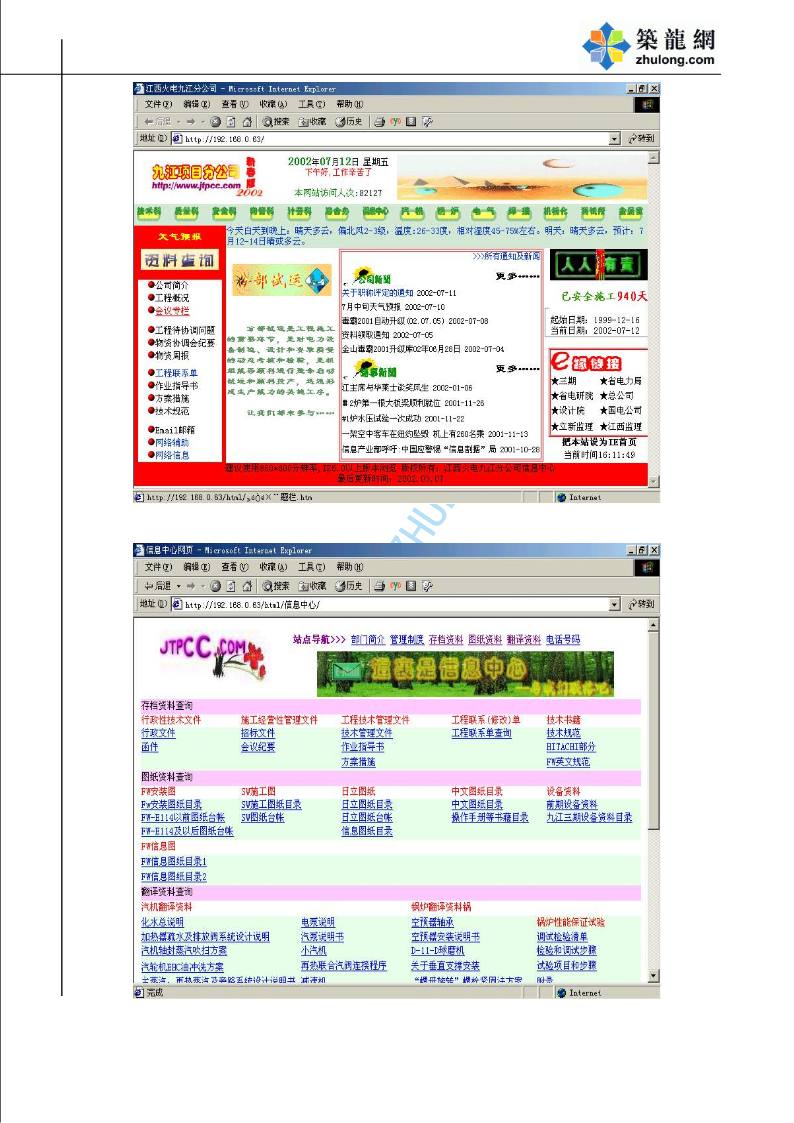
Task: Click scroll-down arrow in 信息中心 window
Action: [653, 975]
